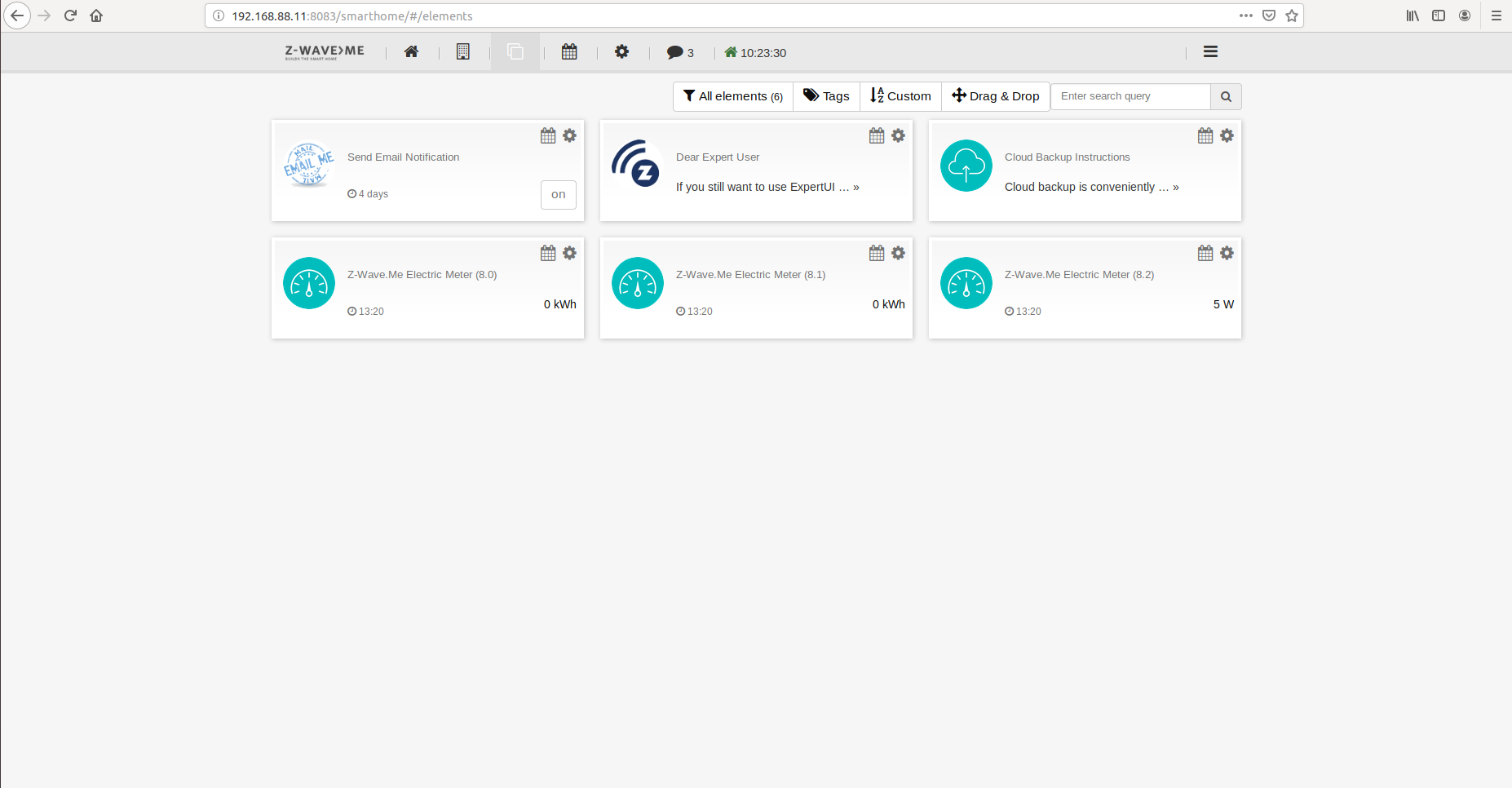Open the home dashboard icon
Screen dimensions: 1512x788
pos(411,52)
